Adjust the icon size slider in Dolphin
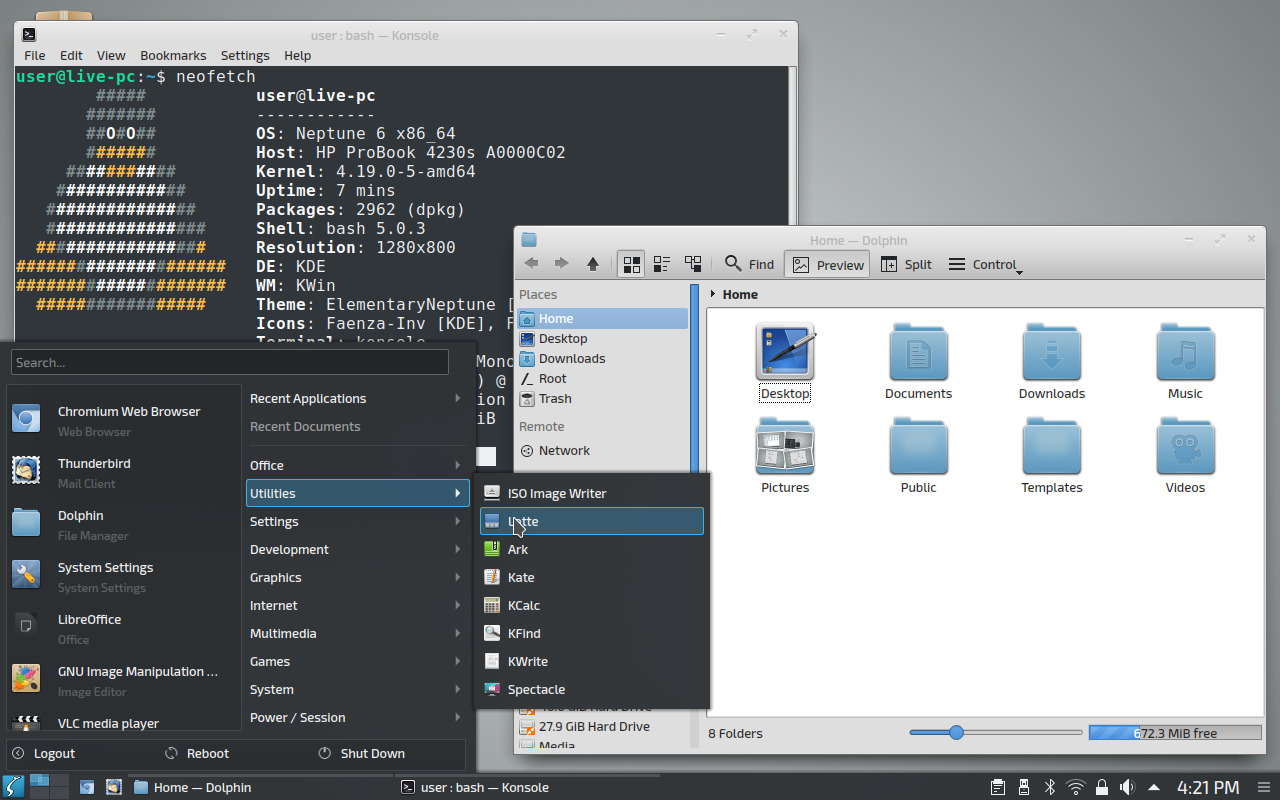Viewport: 1280px width, 800px height. [x=956, y=732]
